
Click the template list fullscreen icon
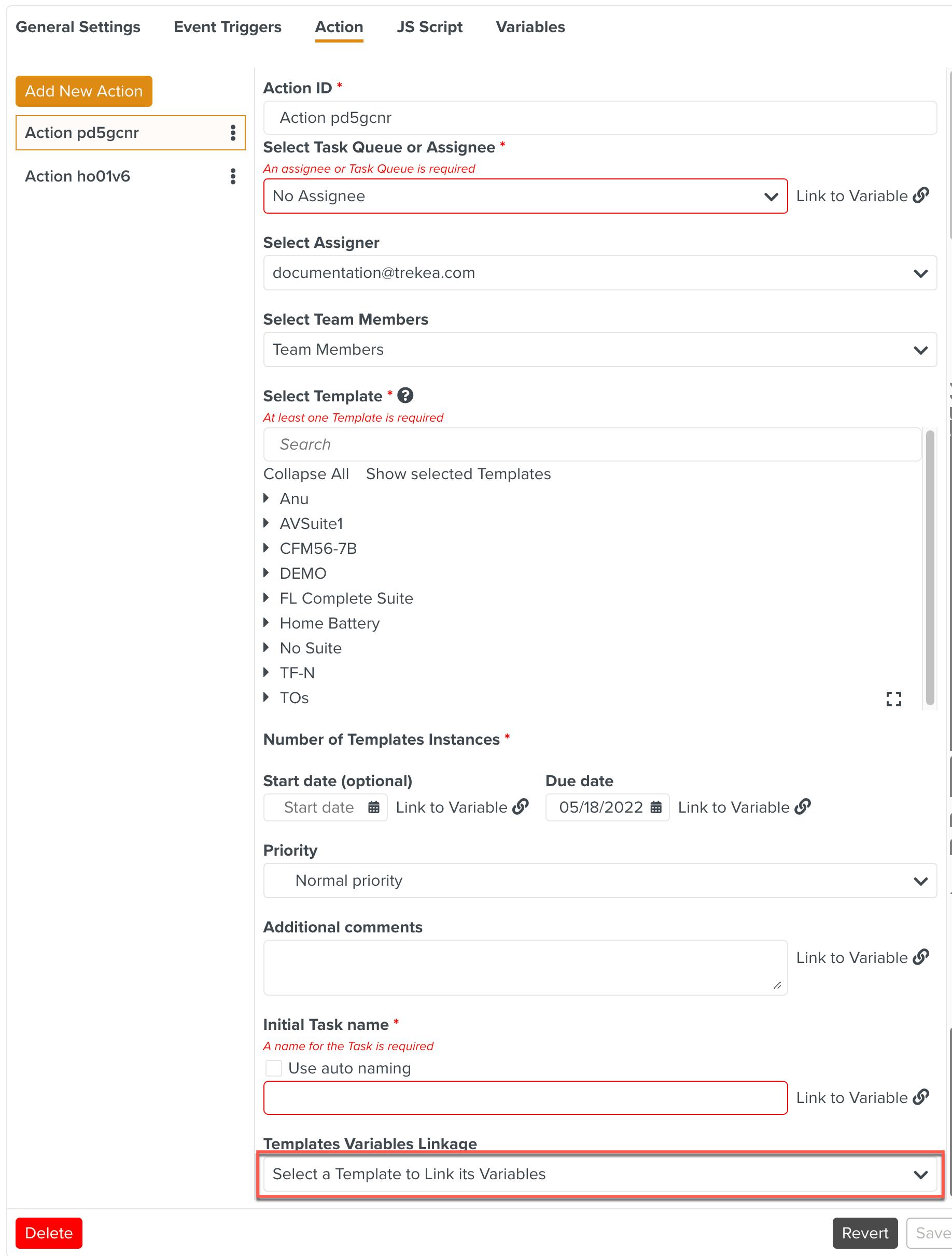(893, 699)
